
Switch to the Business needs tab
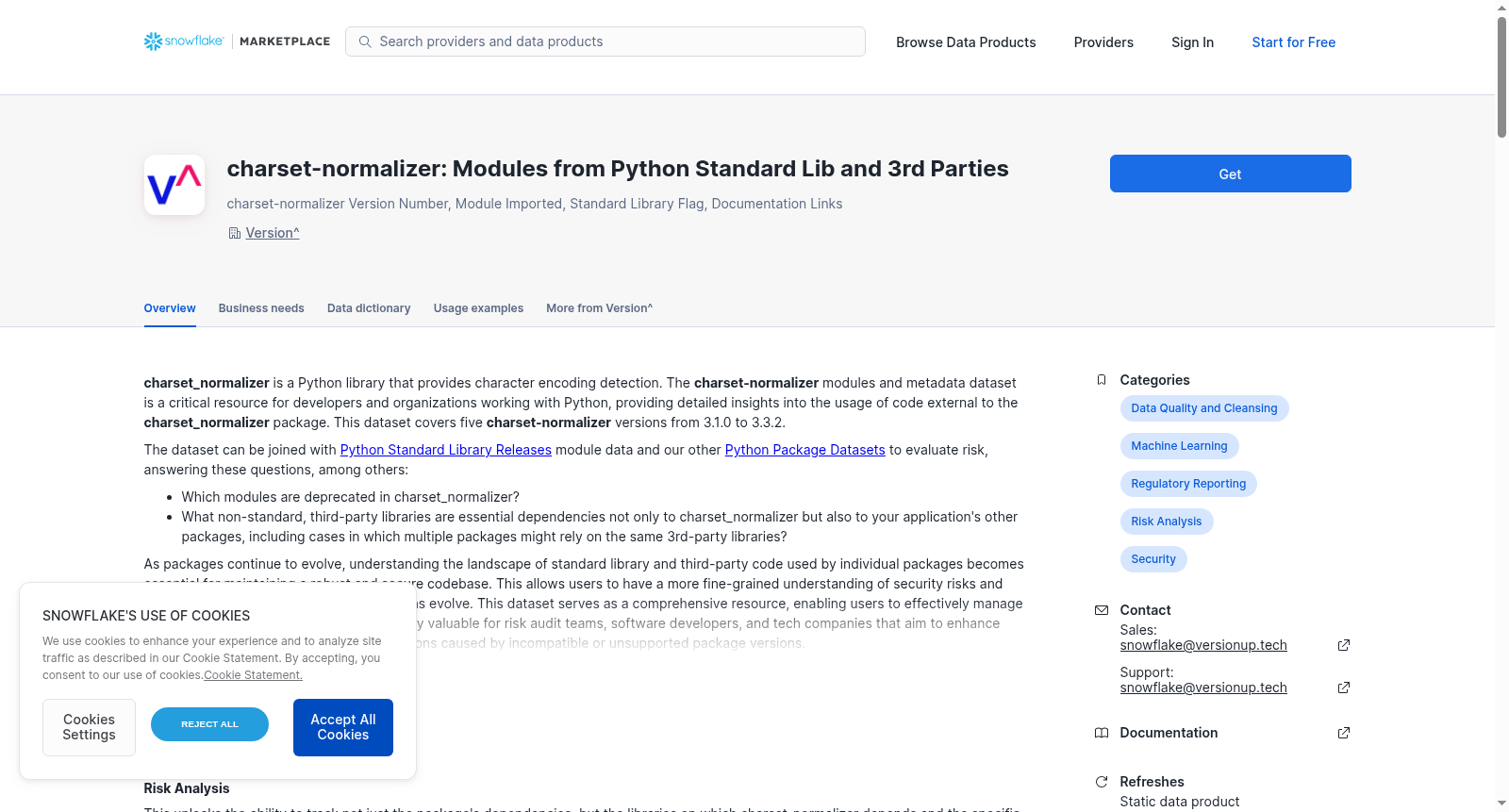click(261, 308)
